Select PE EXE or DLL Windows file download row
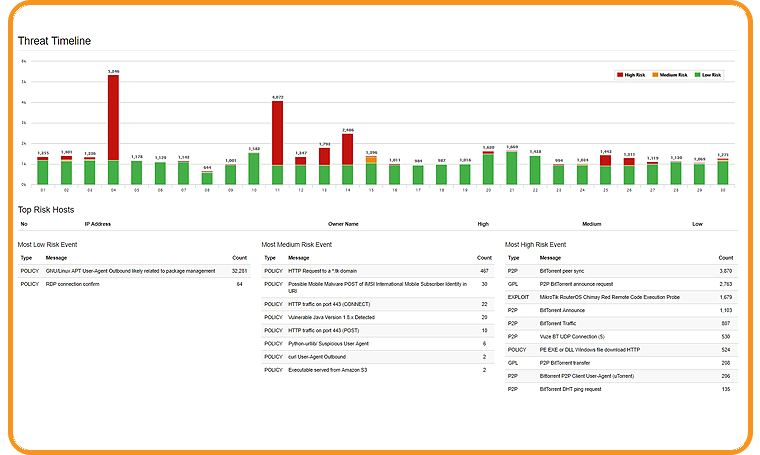Screen dimensions: 760x455 point(592,350)
